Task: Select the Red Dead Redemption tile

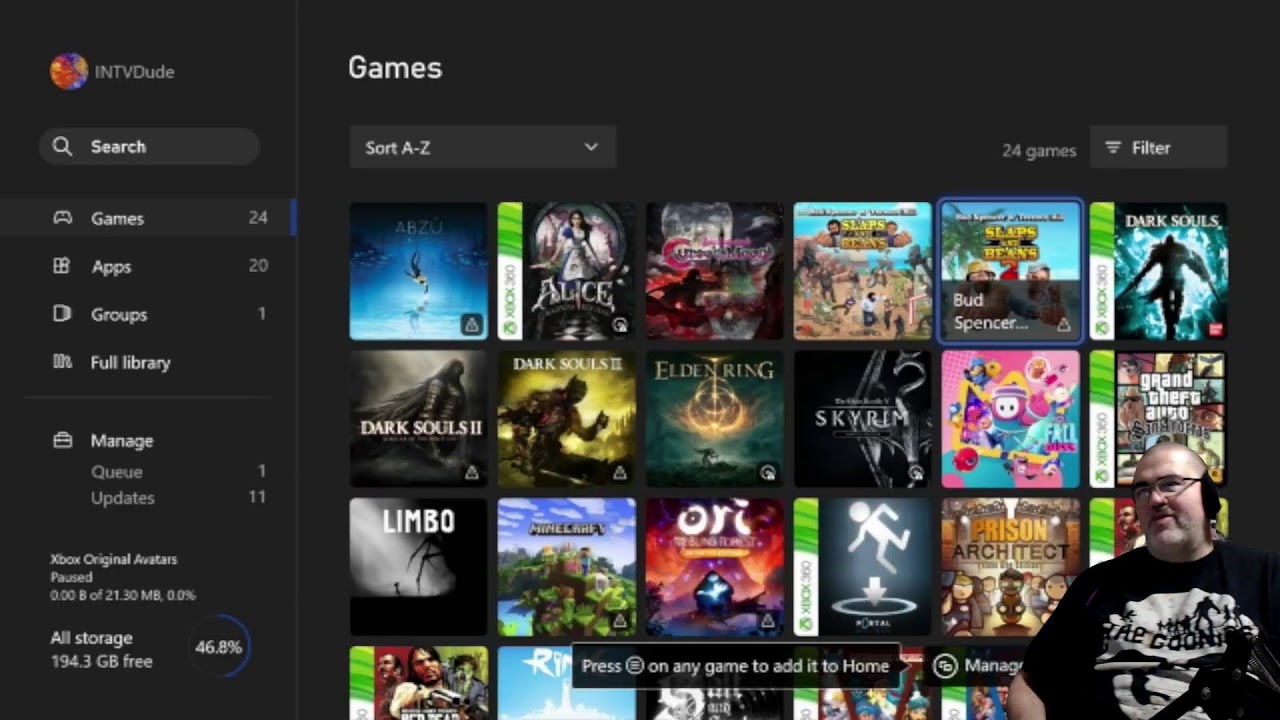Action: pyautogui.click(x=418, y=683)
